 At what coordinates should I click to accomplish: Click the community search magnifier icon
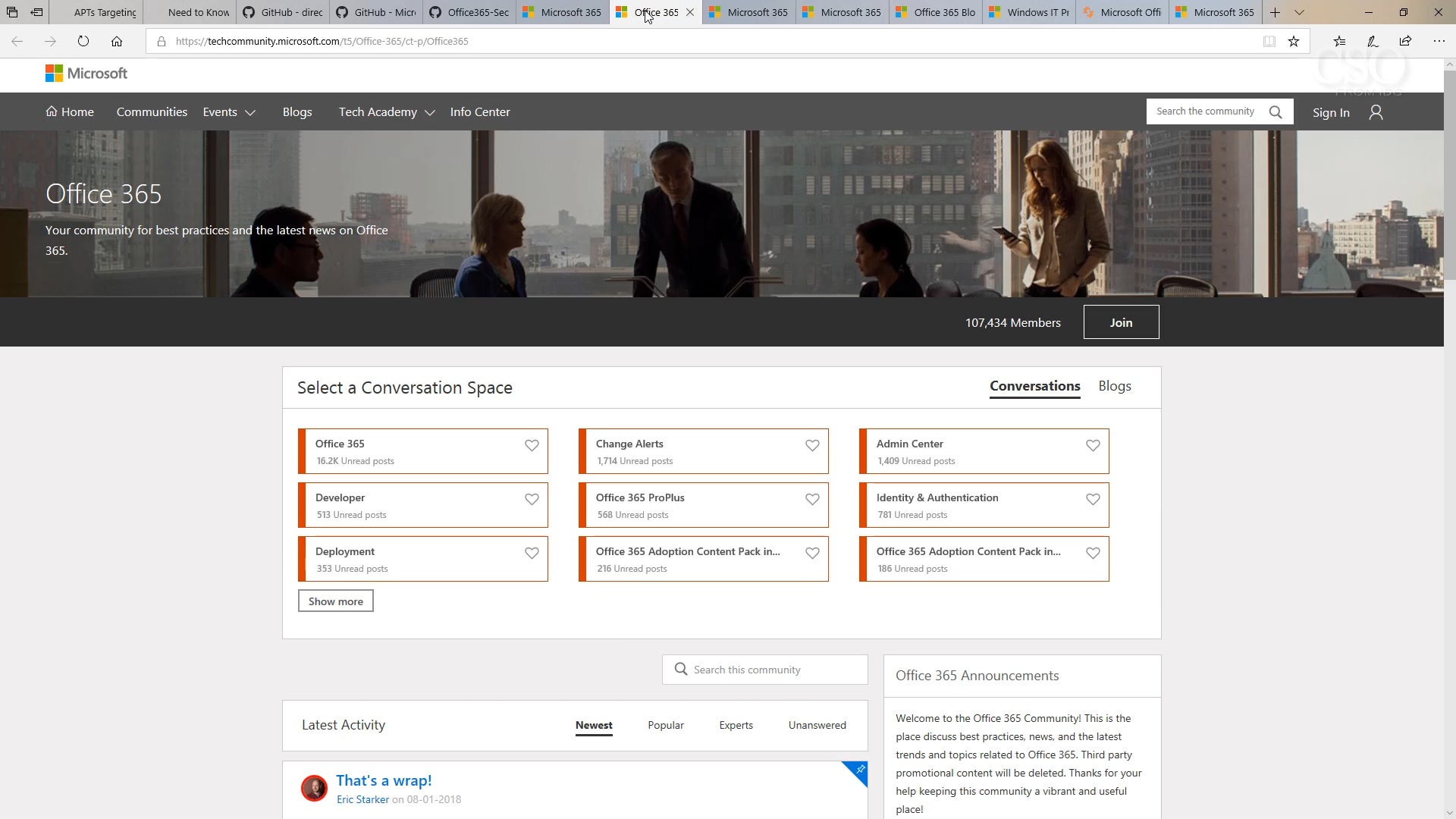pyautogui.click(x=1276, y=112)
